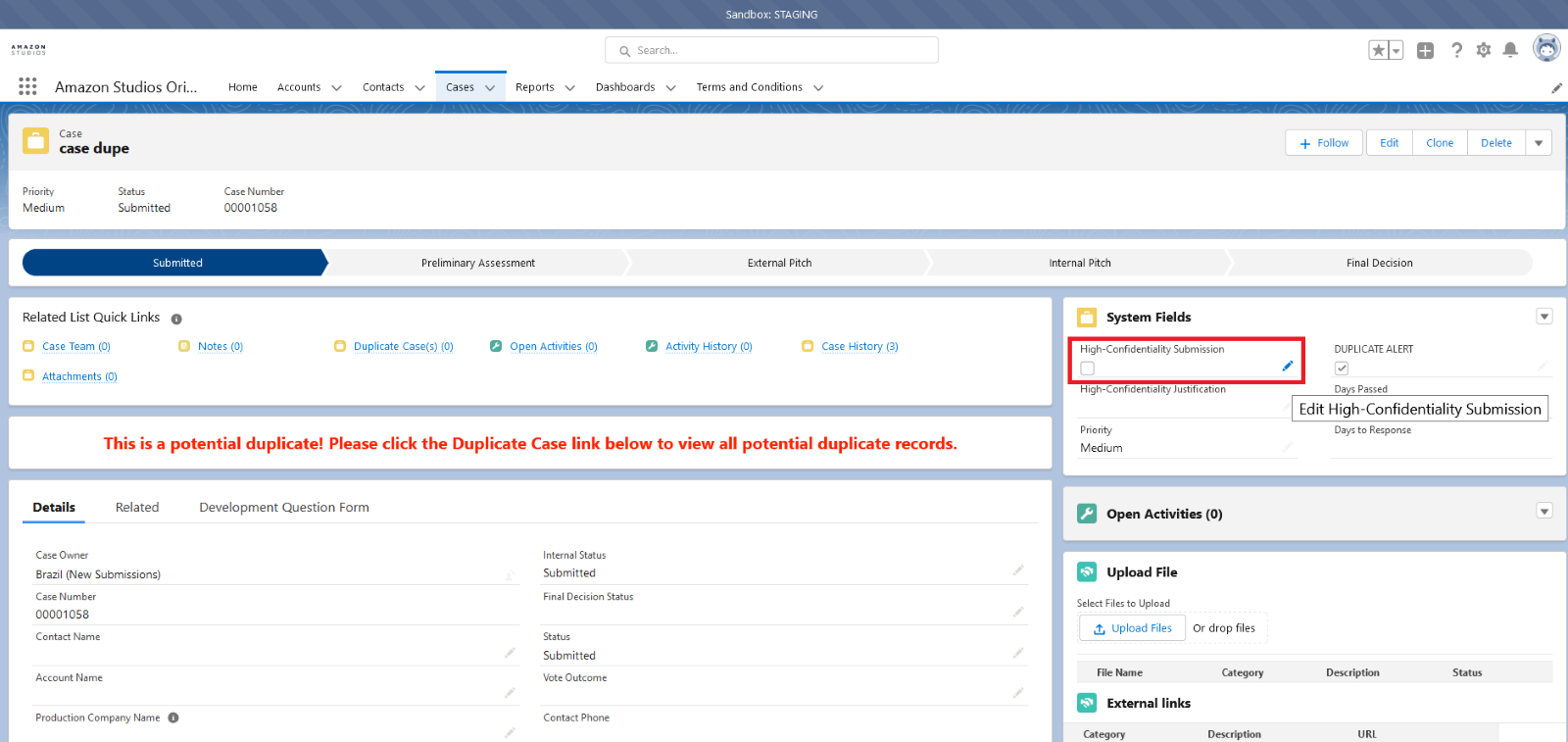The image size is (1568, 742).
Task: Click the Or drop files zone
Action: 1224,628
